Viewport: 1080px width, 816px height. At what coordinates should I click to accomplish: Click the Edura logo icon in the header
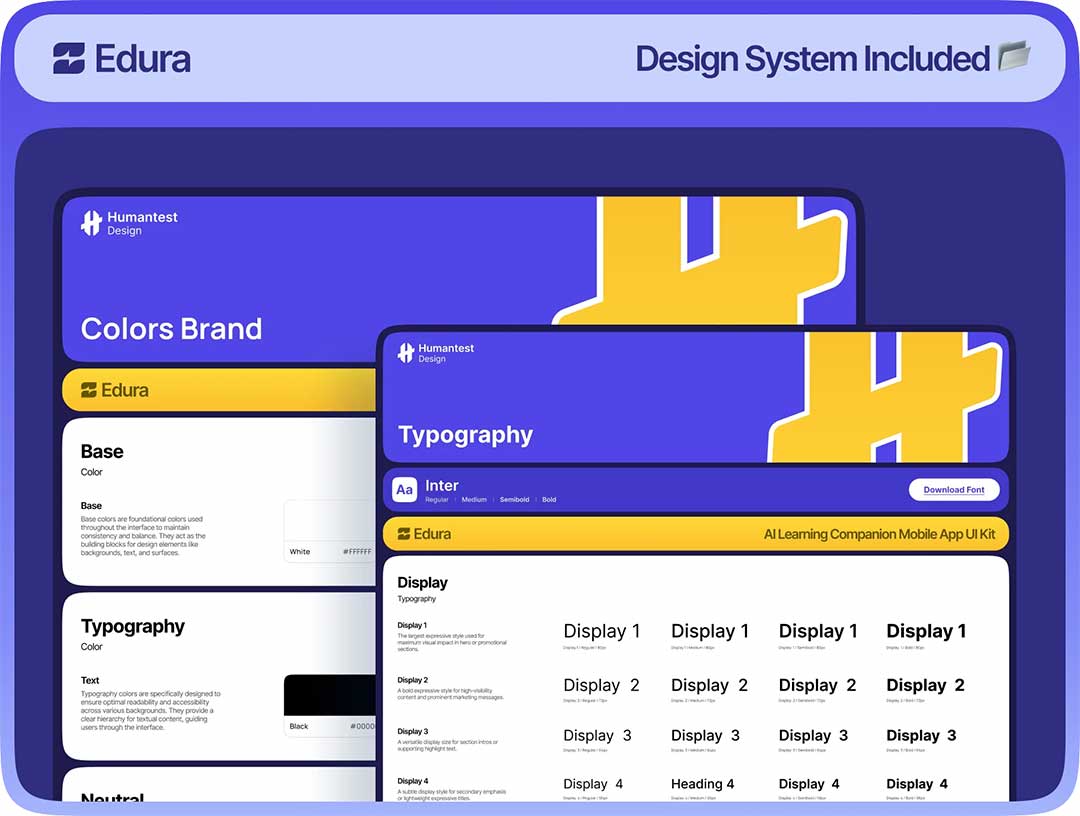69,58
